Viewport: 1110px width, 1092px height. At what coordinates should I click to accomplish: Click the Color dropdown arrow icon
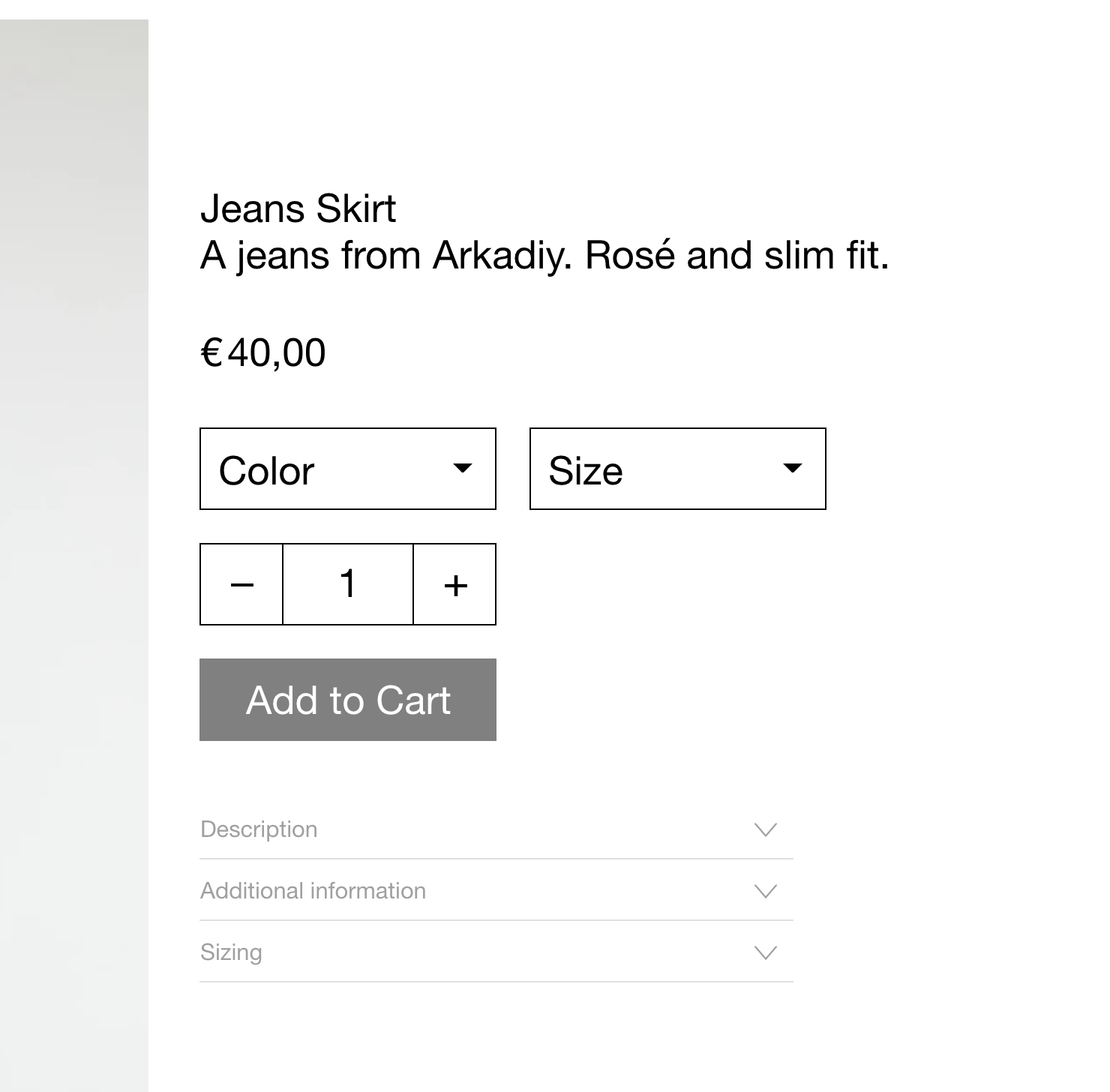click(x=463, y=469)
